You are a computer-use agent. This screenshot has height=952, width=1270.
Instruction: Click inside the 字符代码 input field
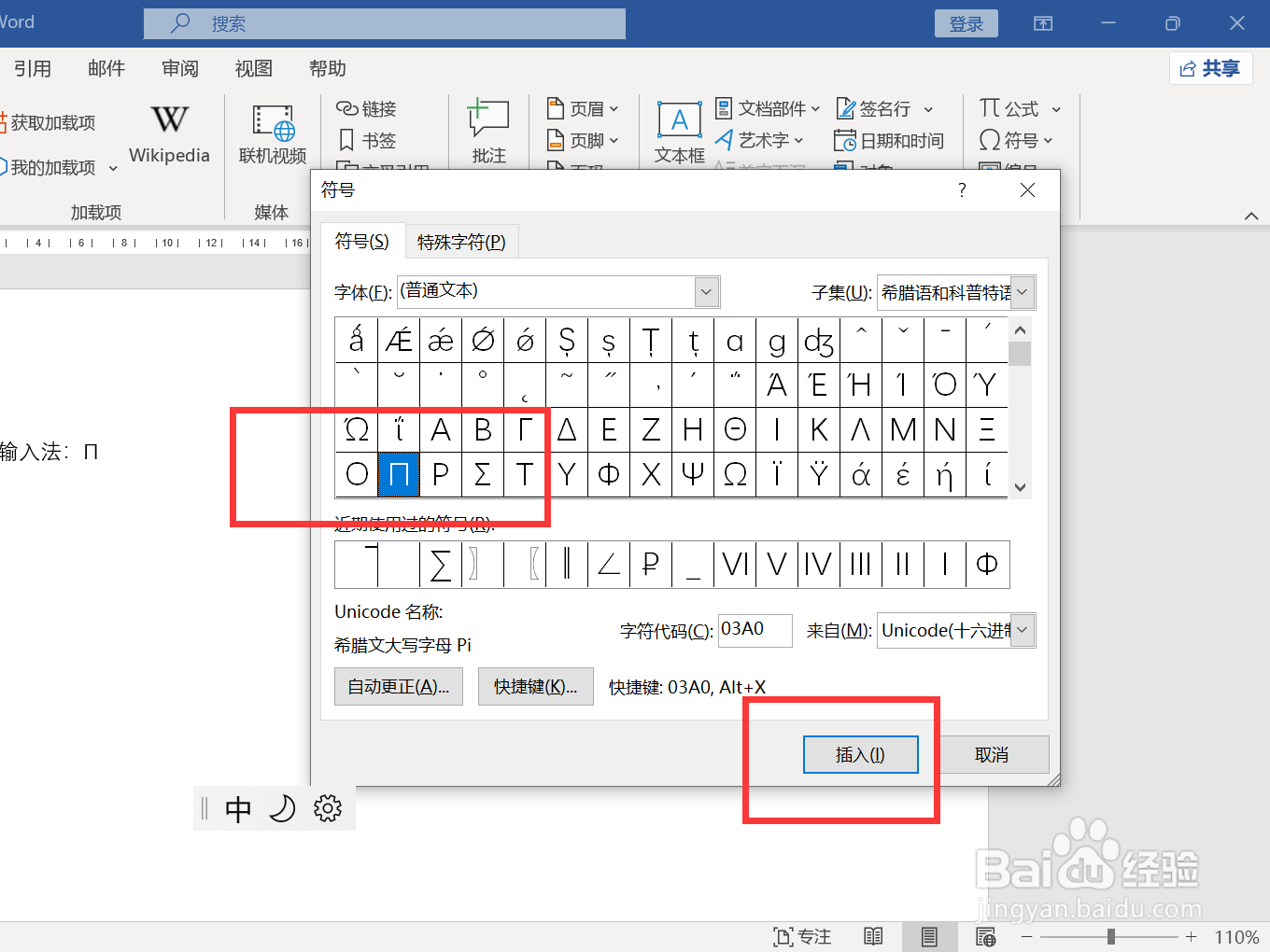[x=755, y=630]
